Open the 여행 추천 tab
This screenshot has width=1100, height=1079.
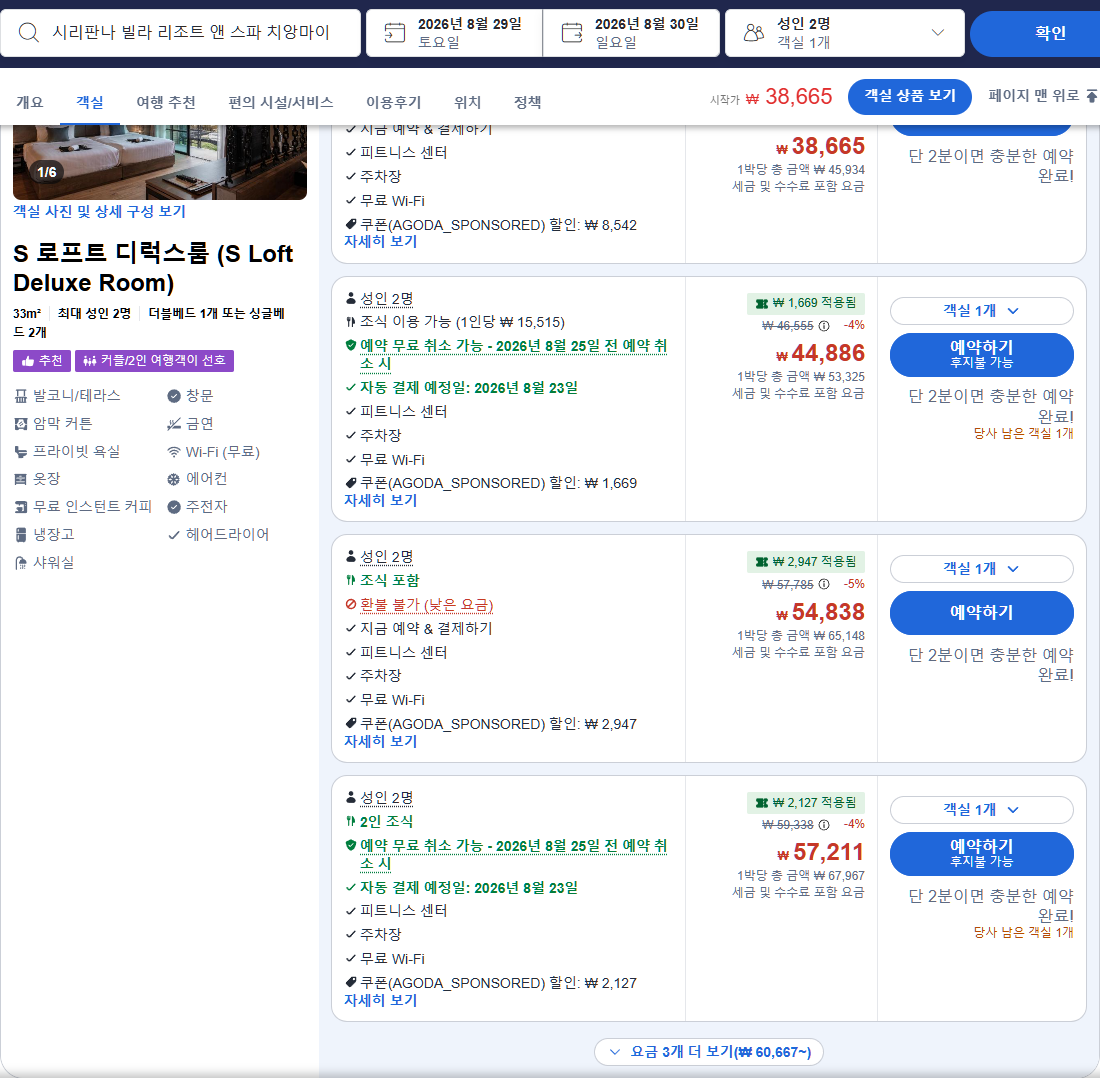pyautogui.click(x=166, y=102)
